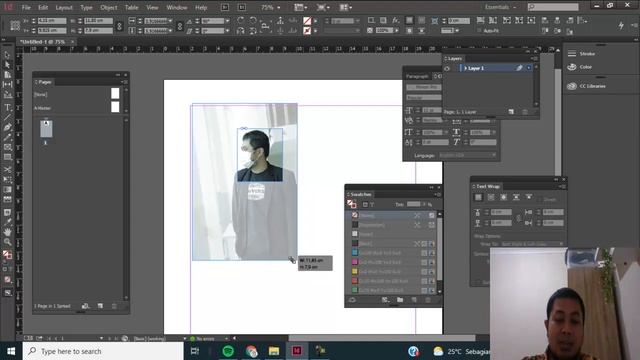This screenshot has height=360, width=640.
Task: Select the Selection tool arrow
Action: coord(7,55)
